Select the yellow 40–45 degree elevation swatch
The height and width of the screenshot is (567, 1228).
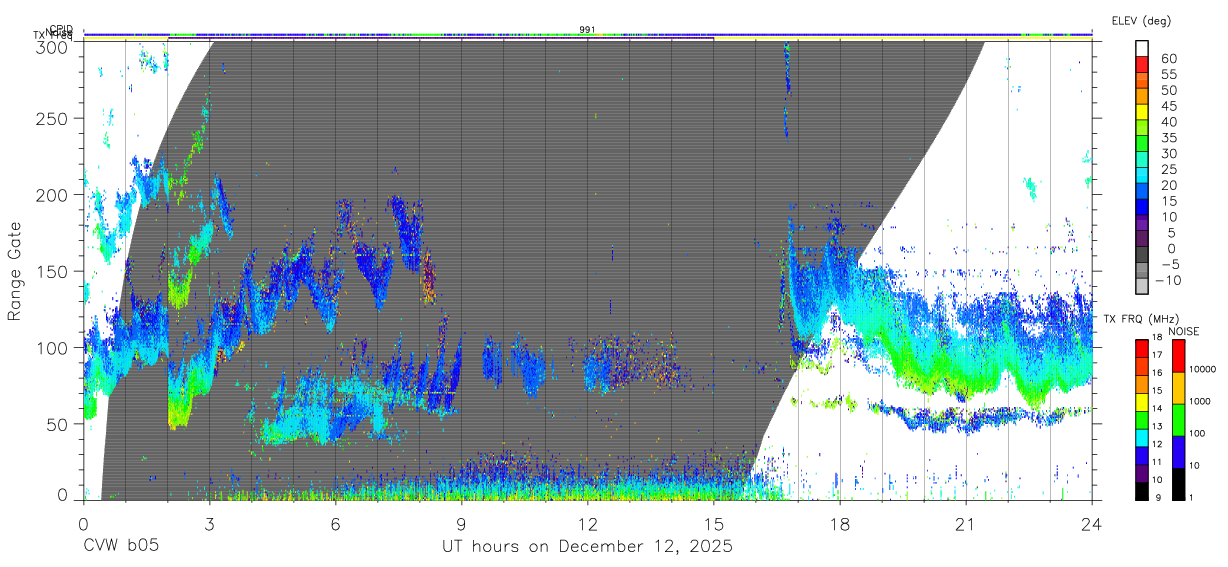(x=1142, y=112)
